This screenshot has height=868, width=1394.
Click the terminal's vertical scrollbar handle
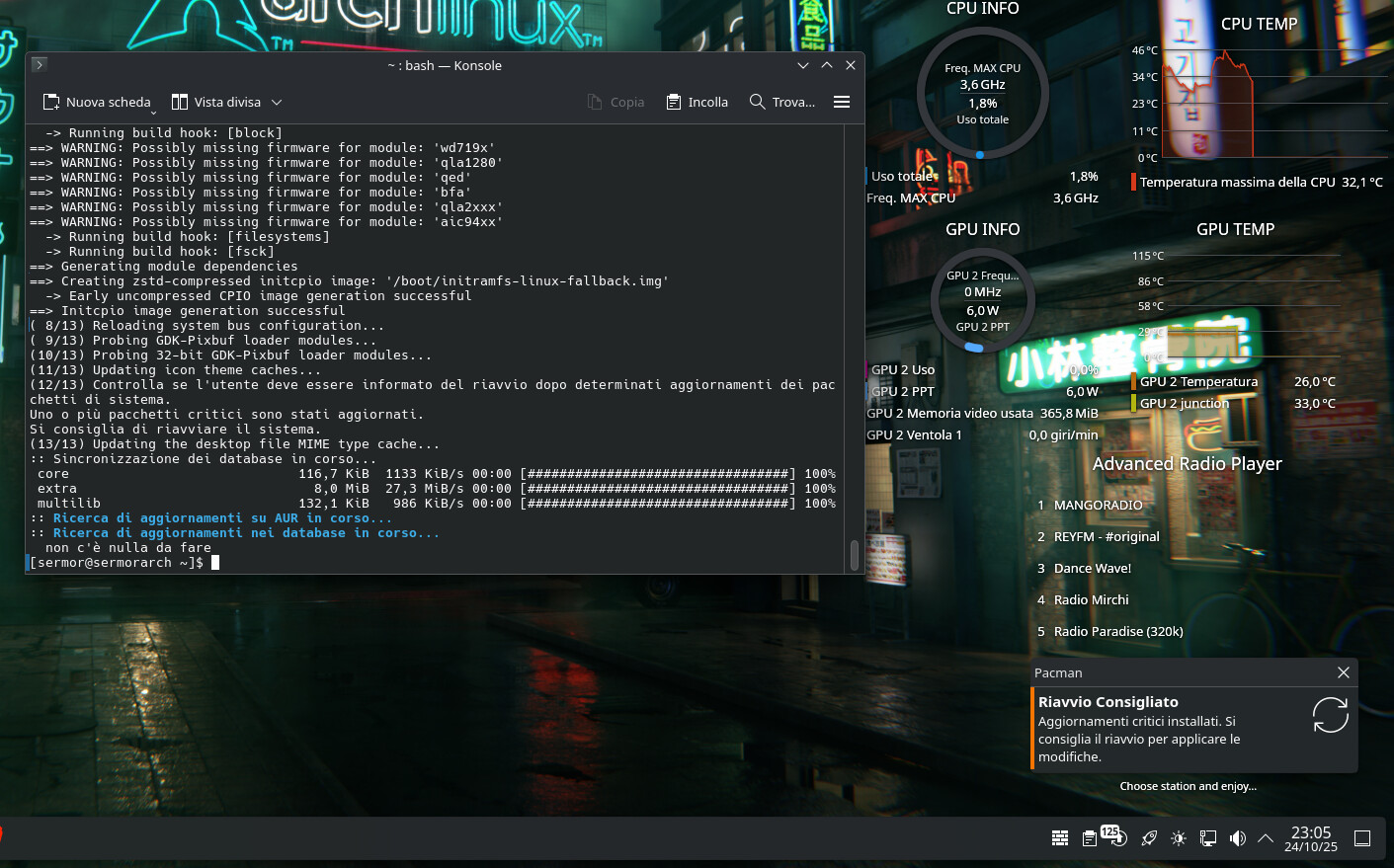point(855,555)
